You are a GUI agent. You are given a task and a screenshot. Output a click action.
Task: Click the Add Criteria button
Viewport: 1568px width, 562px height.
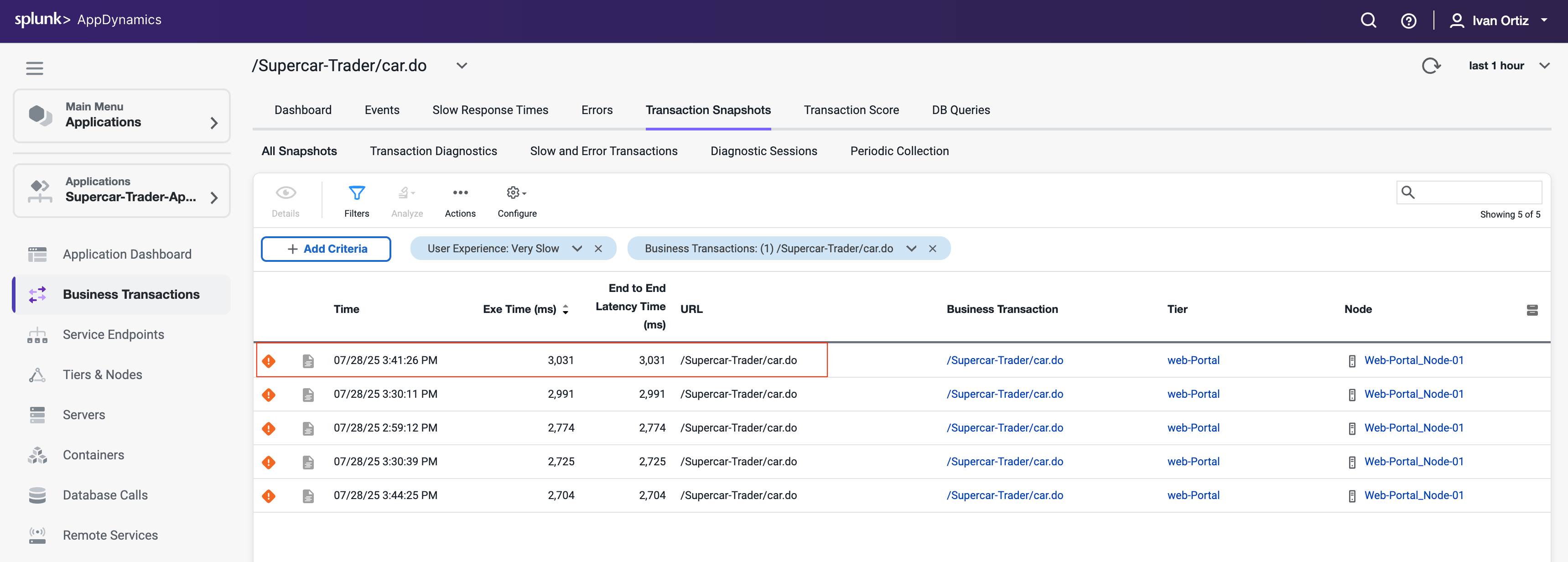(326, 249)
